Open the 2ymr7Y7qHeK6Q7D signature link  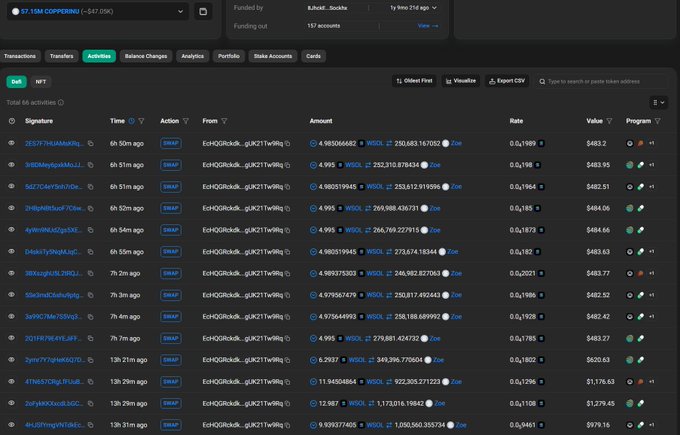[x=55, y=360]
